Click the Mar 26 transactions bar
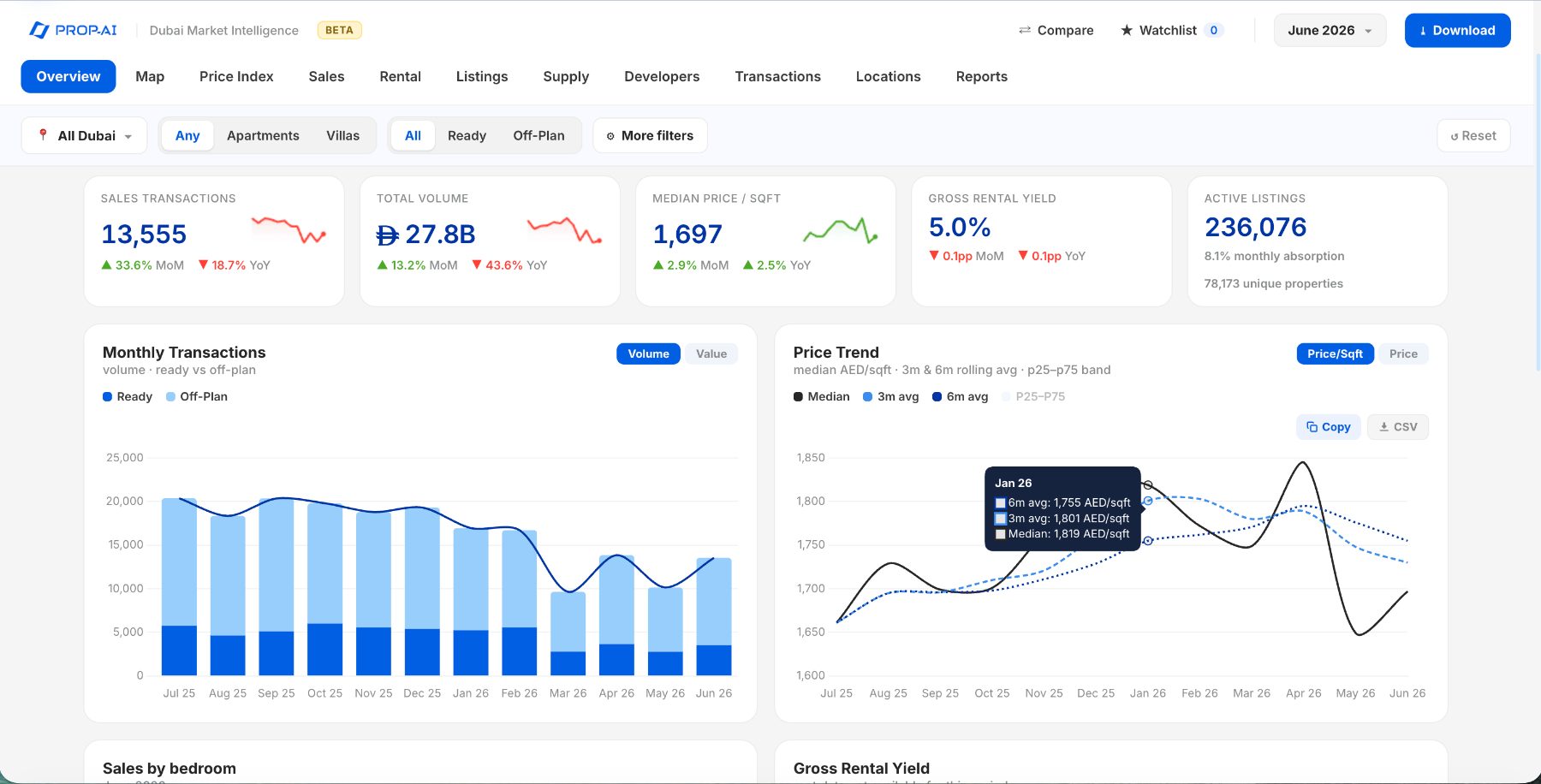This screenshot has height=784, width=1541. [x=568, y=633]
